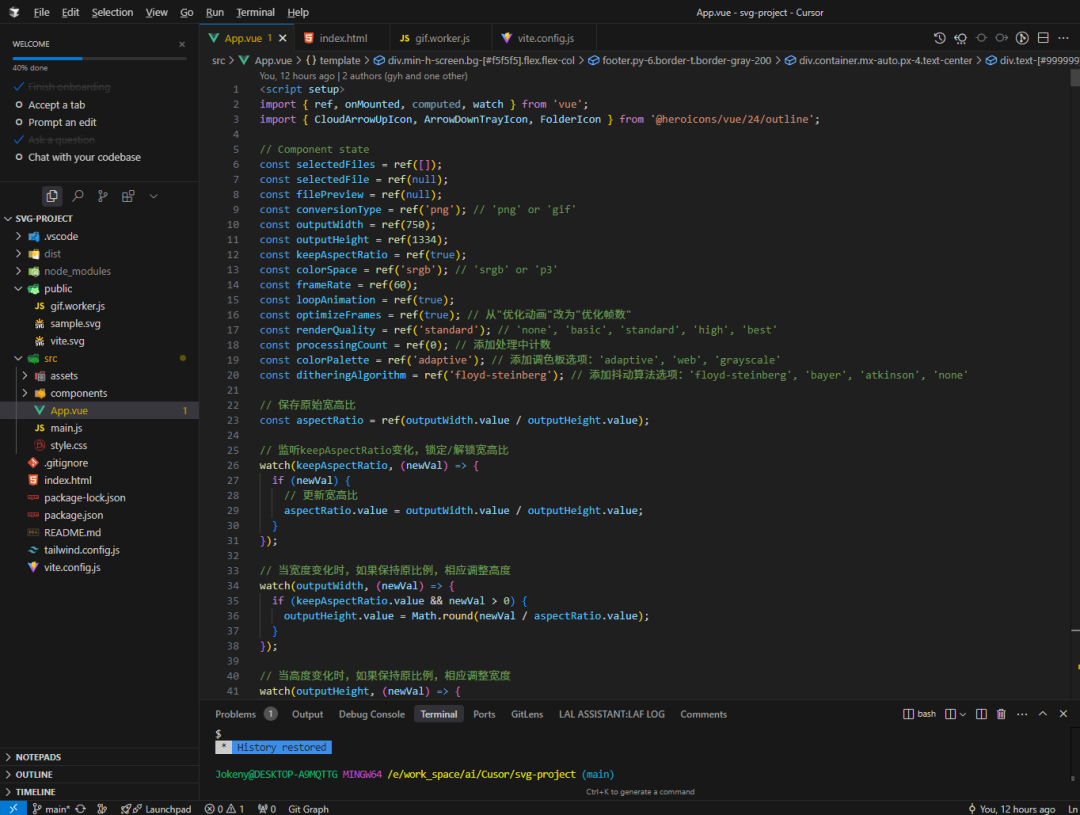The width and height of the screenshot is (1080, 815).
Task: Switch to the vite.config.js tab
Action: coord(545,38)
